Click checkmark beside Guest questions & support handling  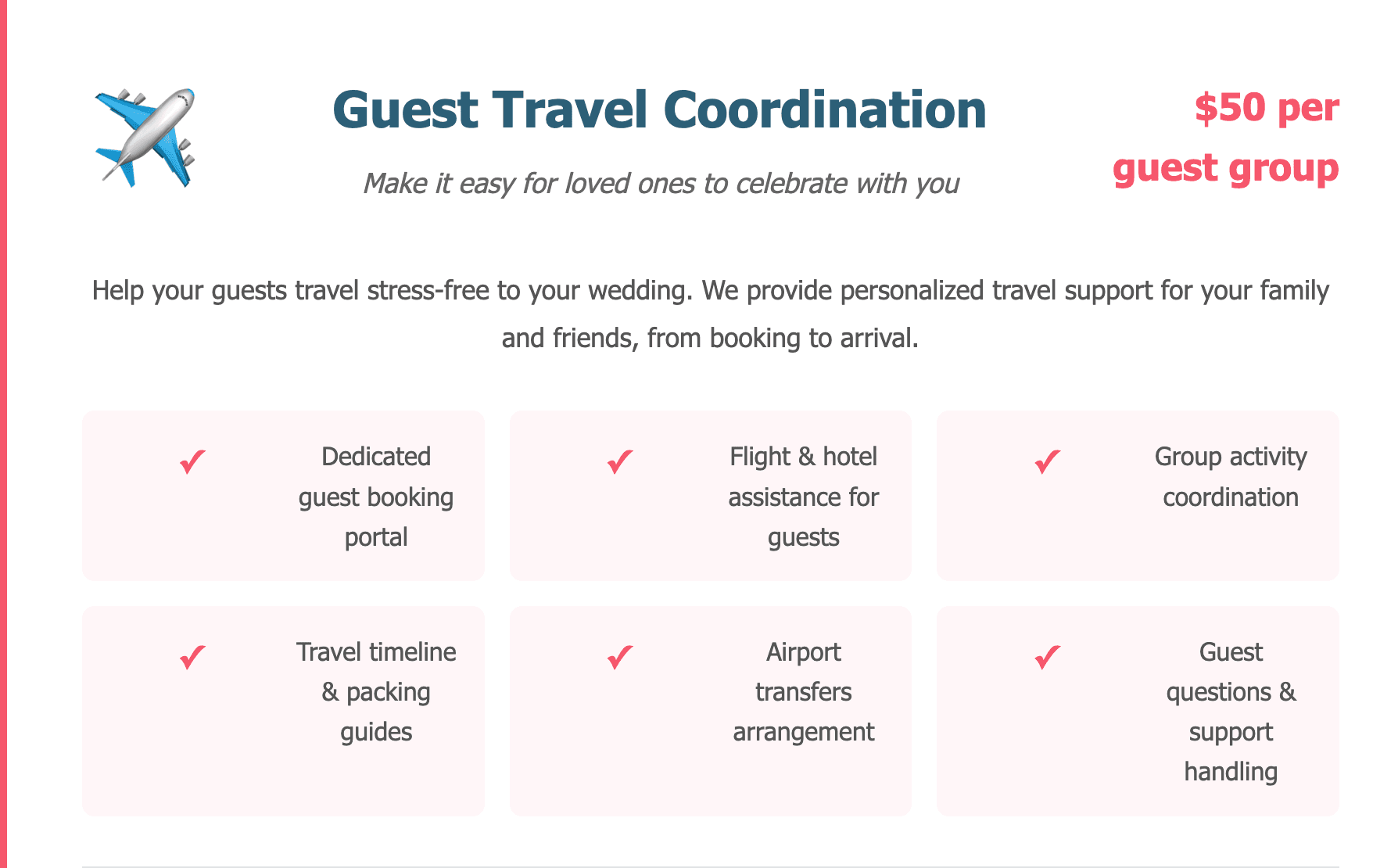pos(1048,657)
